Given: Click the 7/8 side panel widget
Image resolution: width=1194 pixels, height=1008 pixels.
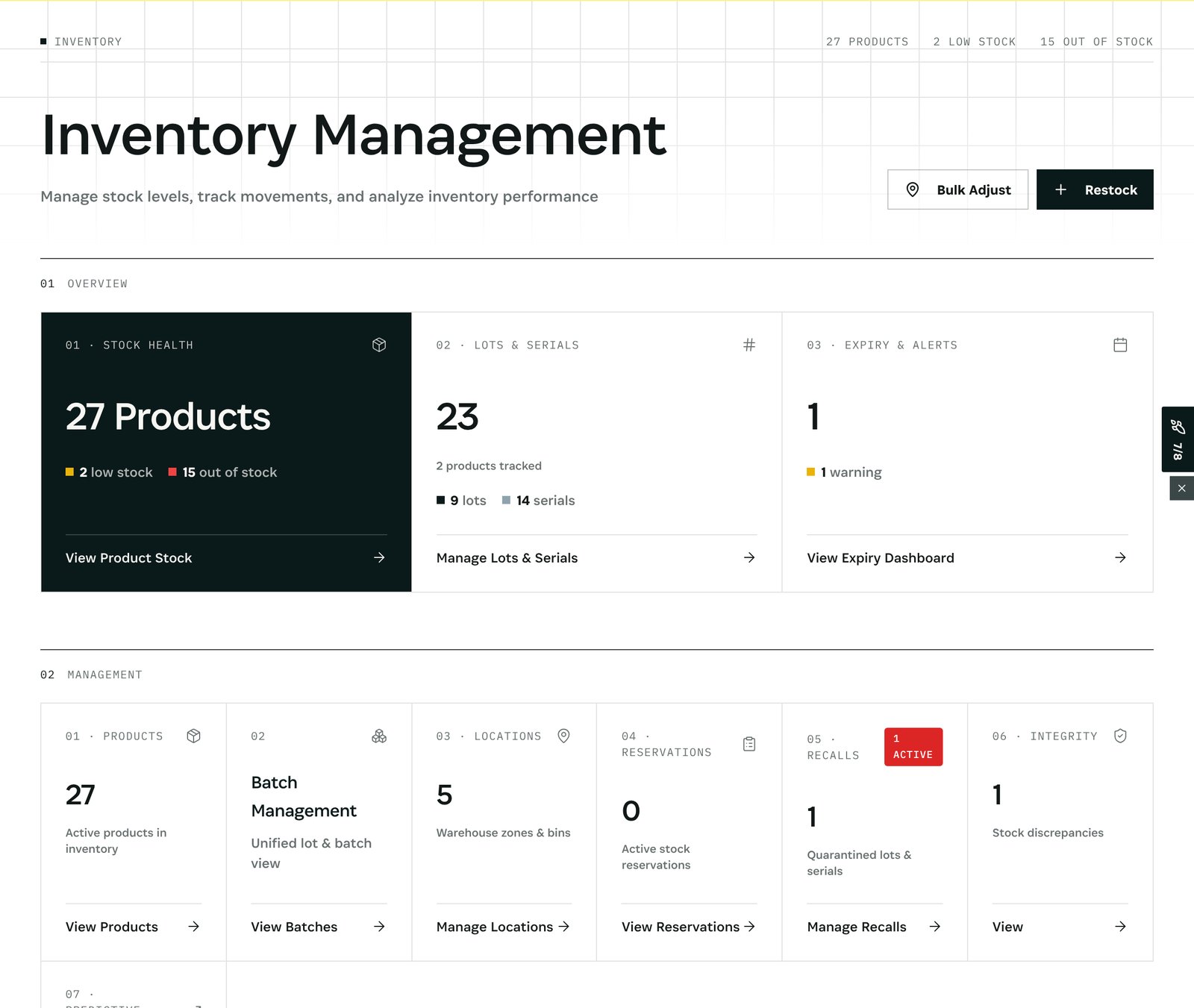Looking at the screenshot, I should click(1178, 439).
